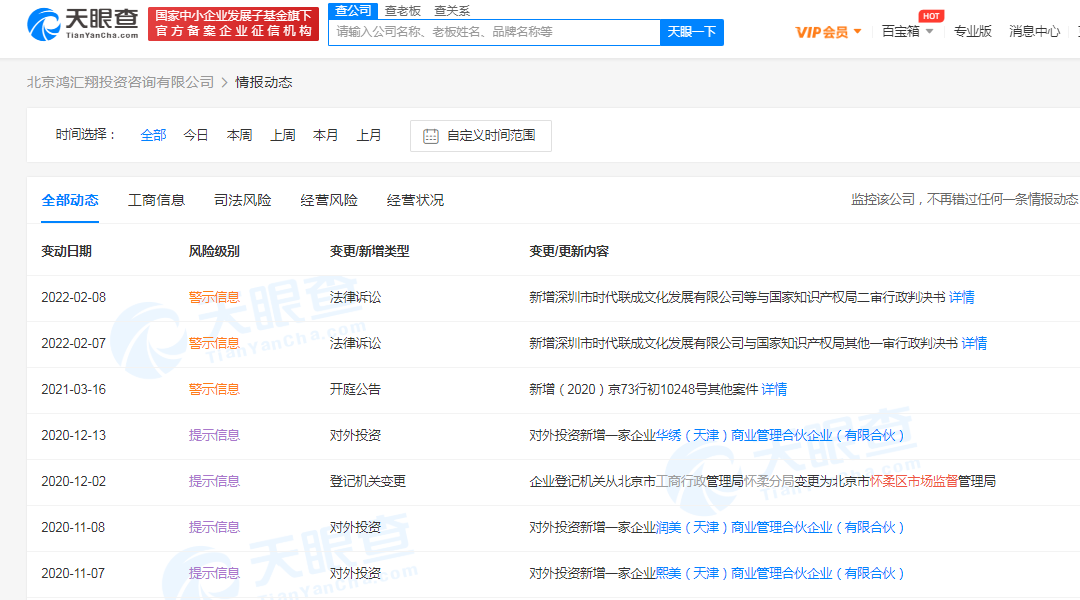Screen dimensions: 1080x600
Task: Click the 天眼一下 search button
Action: [x=691, y=32]
